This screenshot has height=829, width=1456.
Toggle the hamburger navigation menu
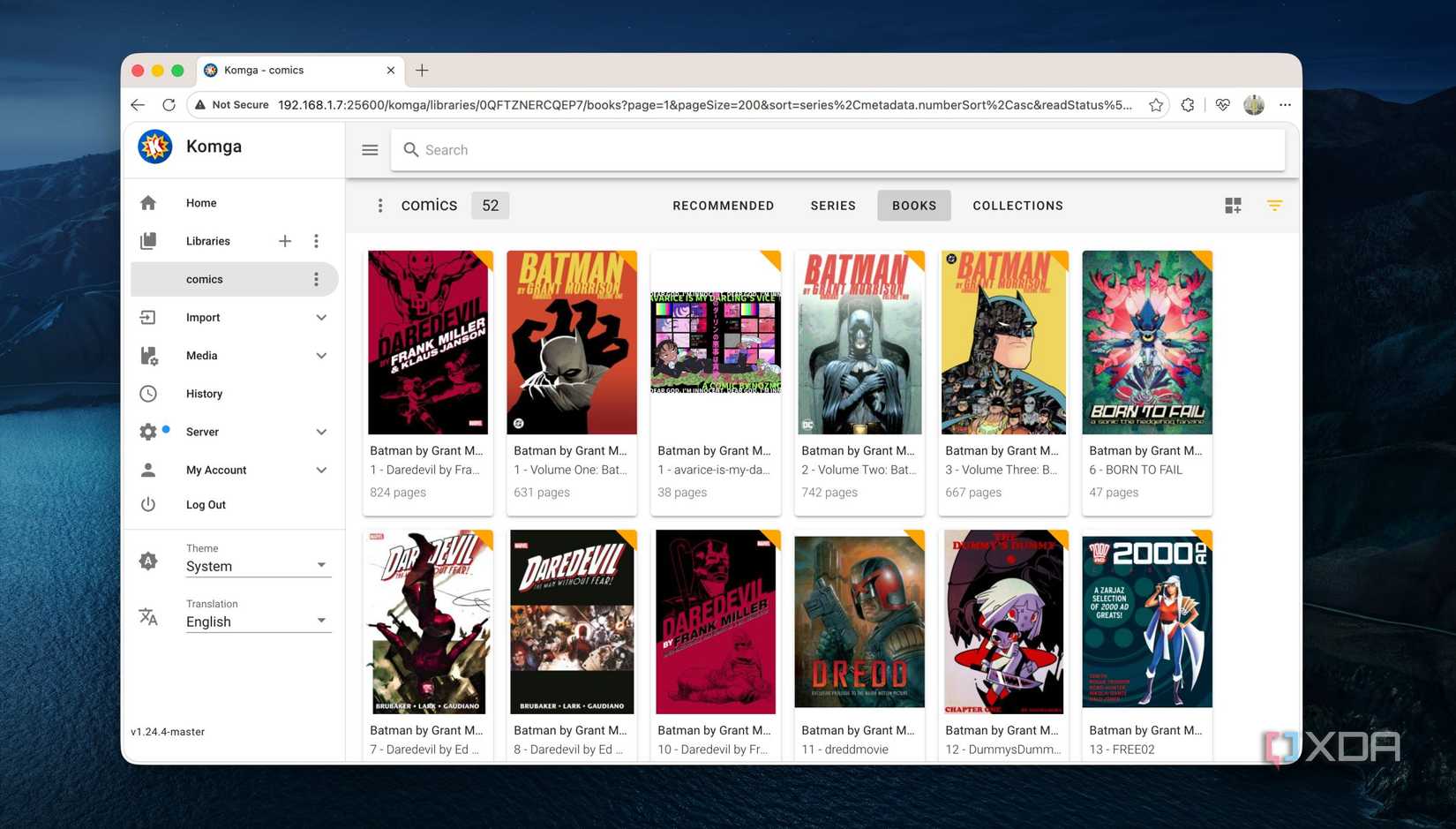coord(370,150)
